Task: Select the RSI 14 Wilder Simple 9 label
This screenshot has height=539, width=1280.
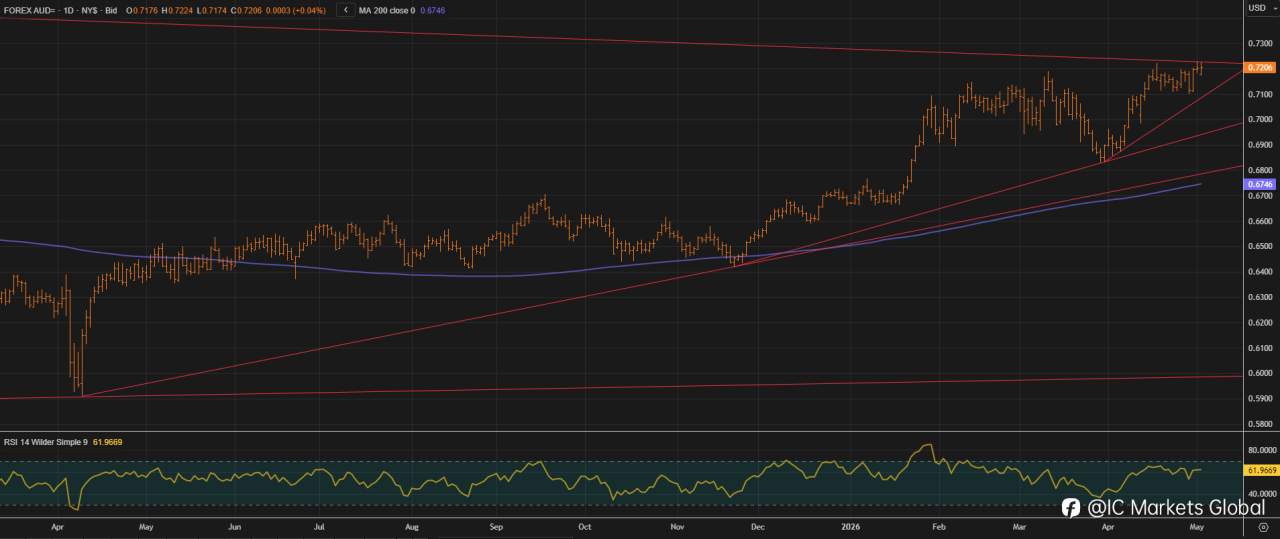Action: point(46,441)
